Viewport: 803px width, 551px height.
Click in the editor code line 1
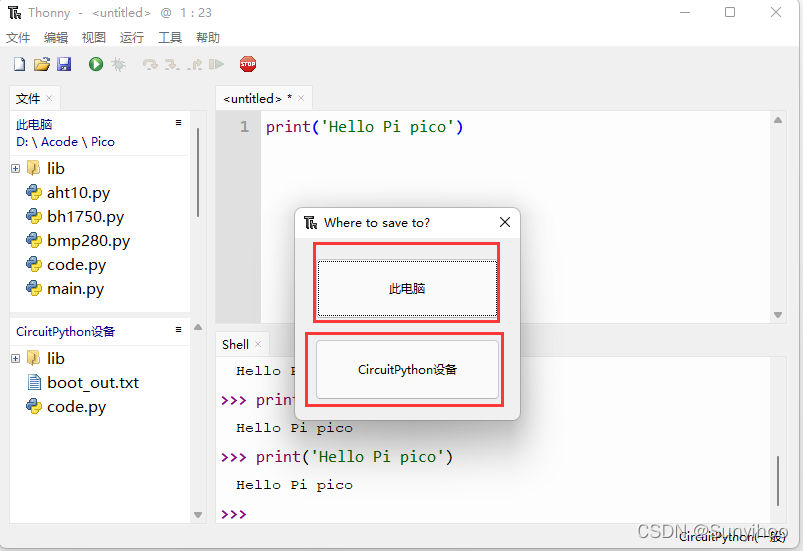(365, 126)
